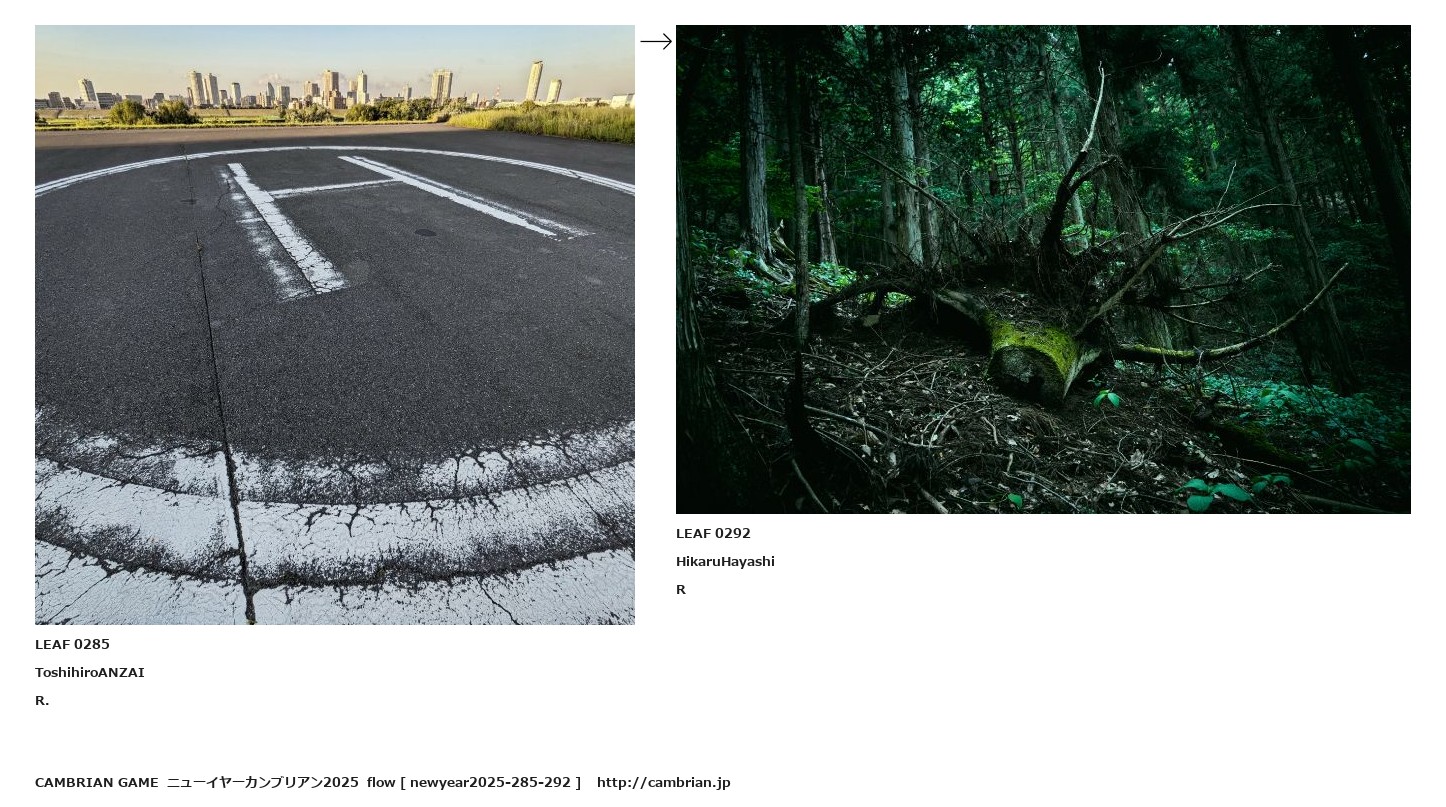Click the green leaves in the forest photo's corner
This screenshot has width=1446, height=807.
(x=1230, y=490)
